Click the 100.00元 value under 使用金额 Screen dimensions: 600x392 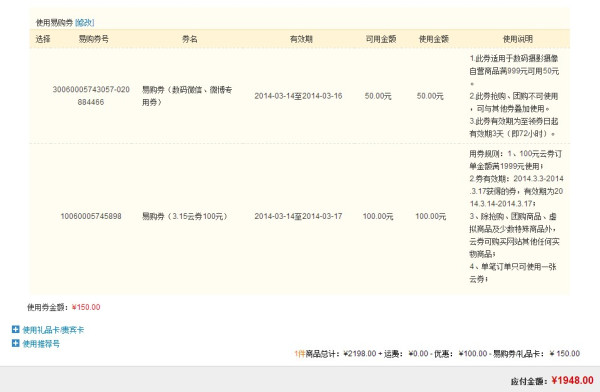point(431,216)
